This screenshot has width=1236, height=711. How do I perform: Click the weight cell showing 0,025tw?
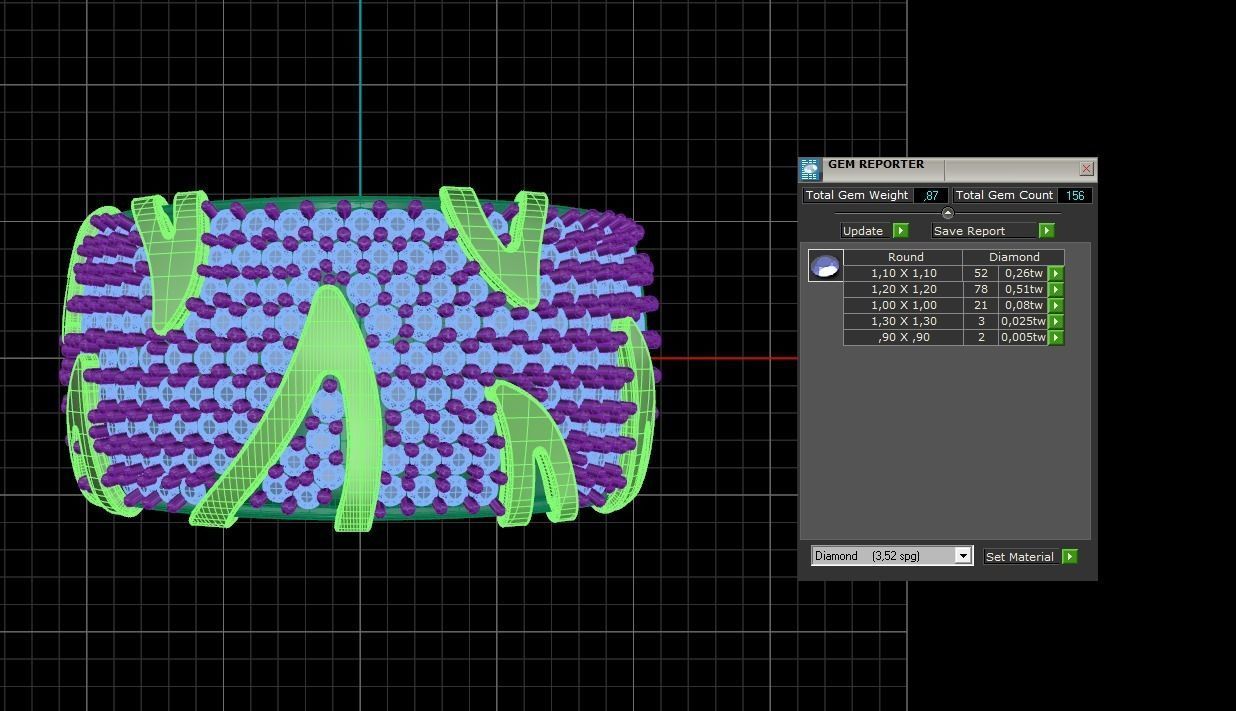pos(1024,321)
